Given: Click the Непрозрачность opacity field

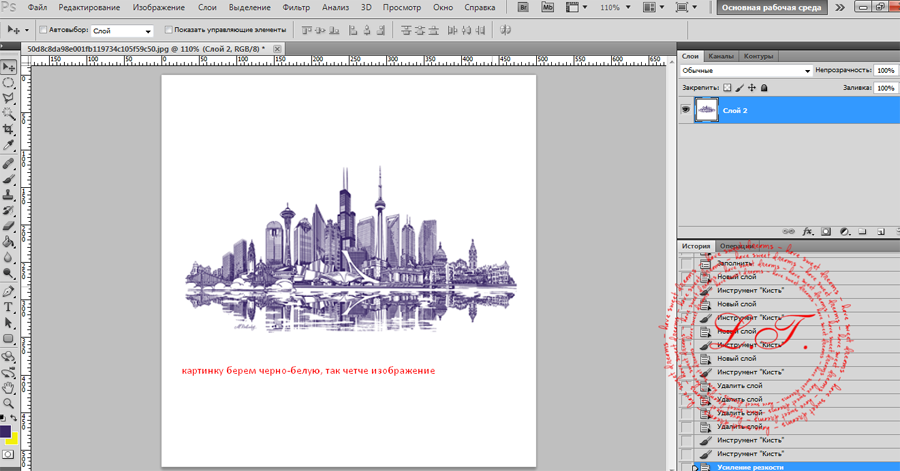Looking at the screenshot, I should click(886, 70).
